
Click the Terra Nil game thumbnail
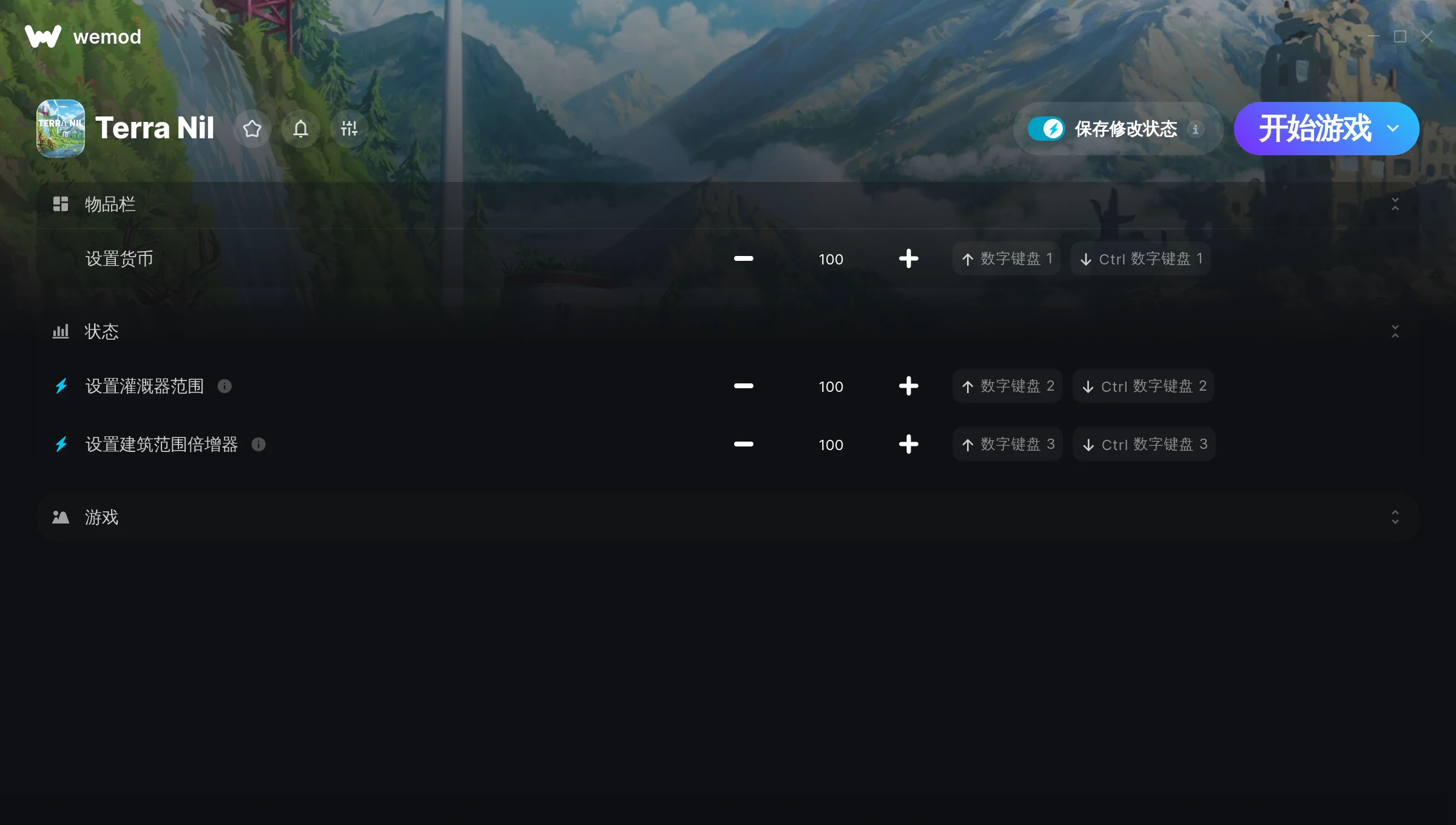(61, 129)
